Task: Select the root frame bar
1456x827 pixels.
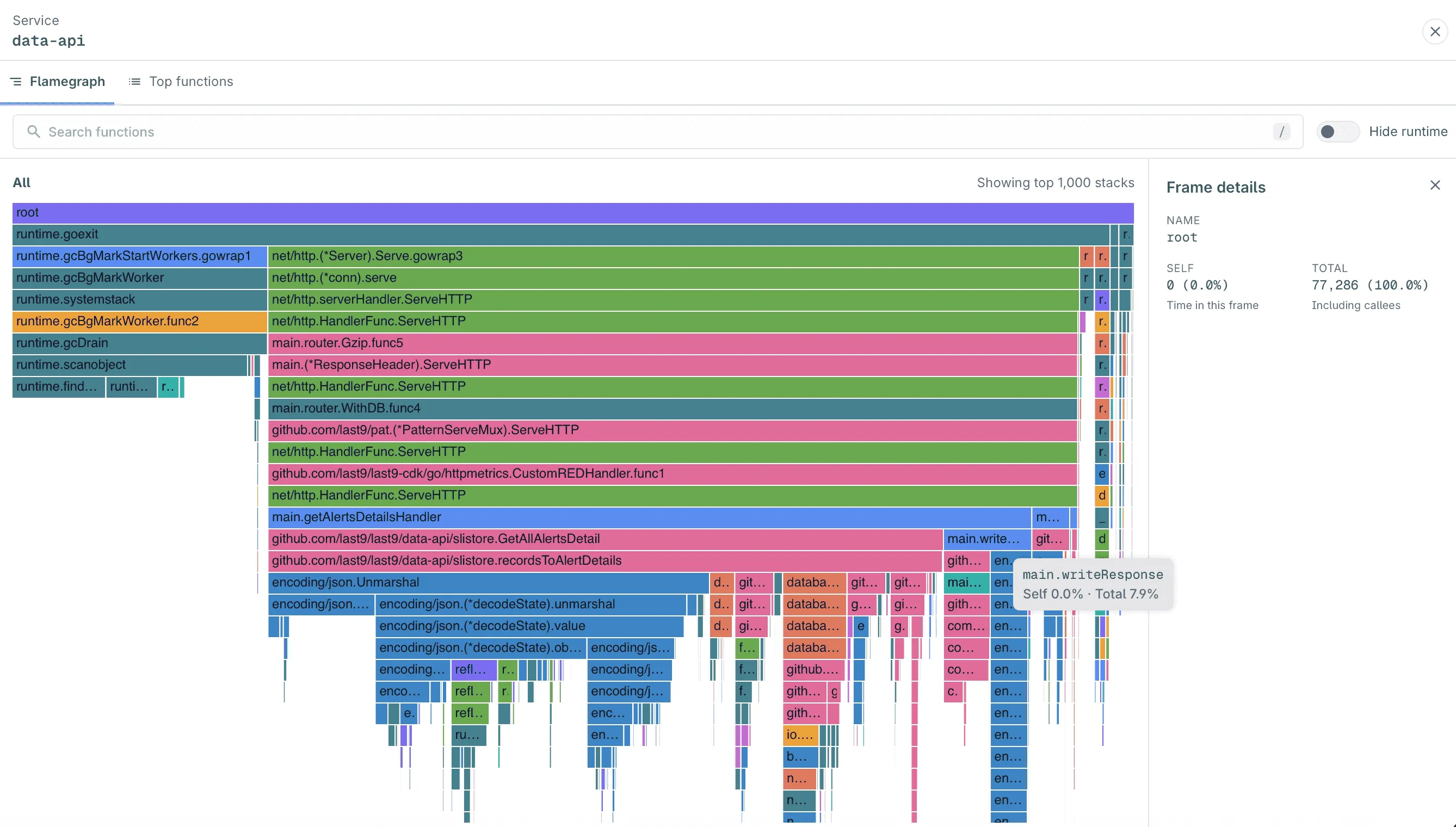Action: (573, 212)
